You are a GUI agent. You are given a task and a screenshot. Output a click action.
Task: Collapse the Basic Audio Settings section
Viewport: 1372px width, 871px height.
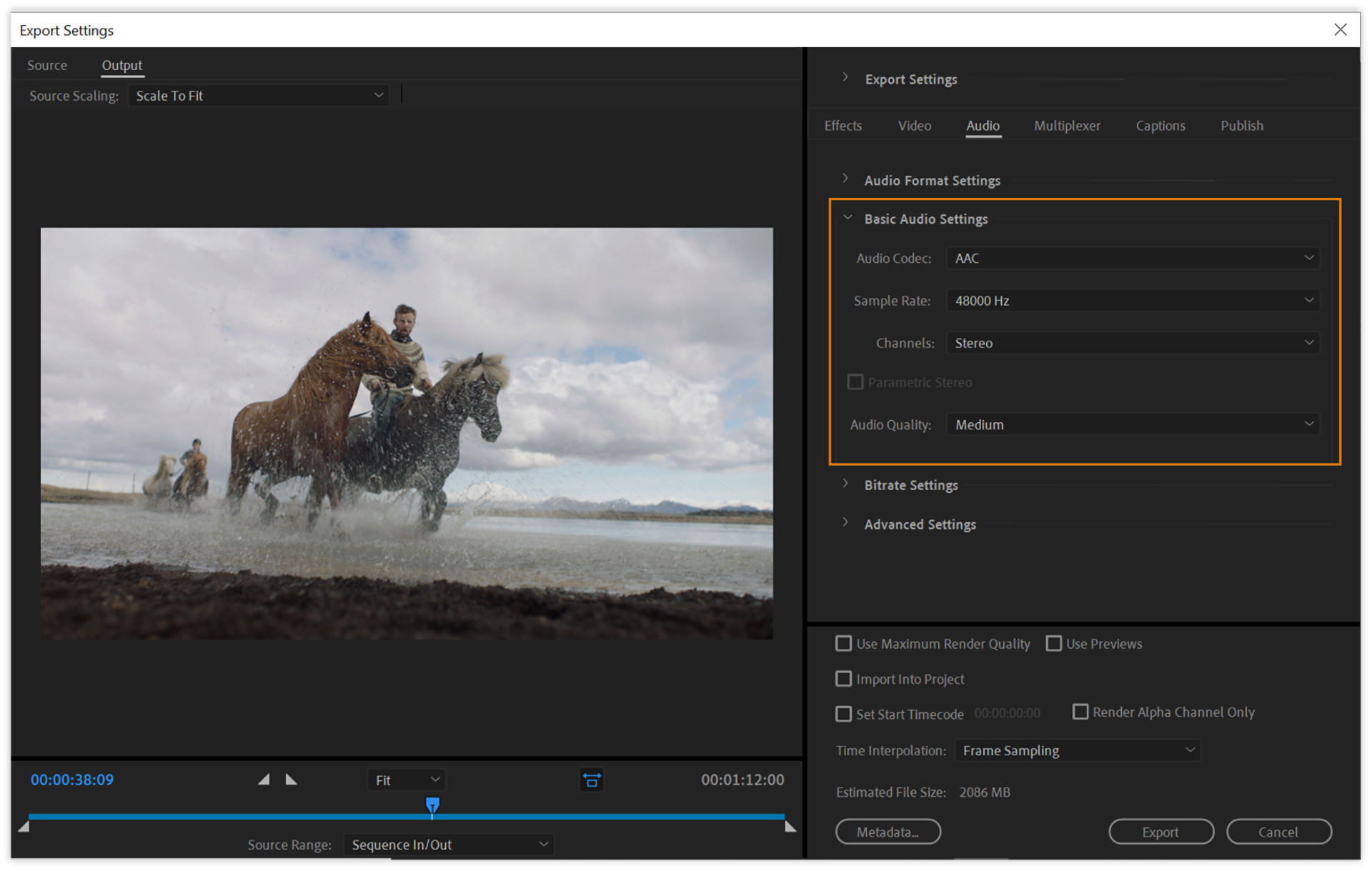[x=848, y=216]
